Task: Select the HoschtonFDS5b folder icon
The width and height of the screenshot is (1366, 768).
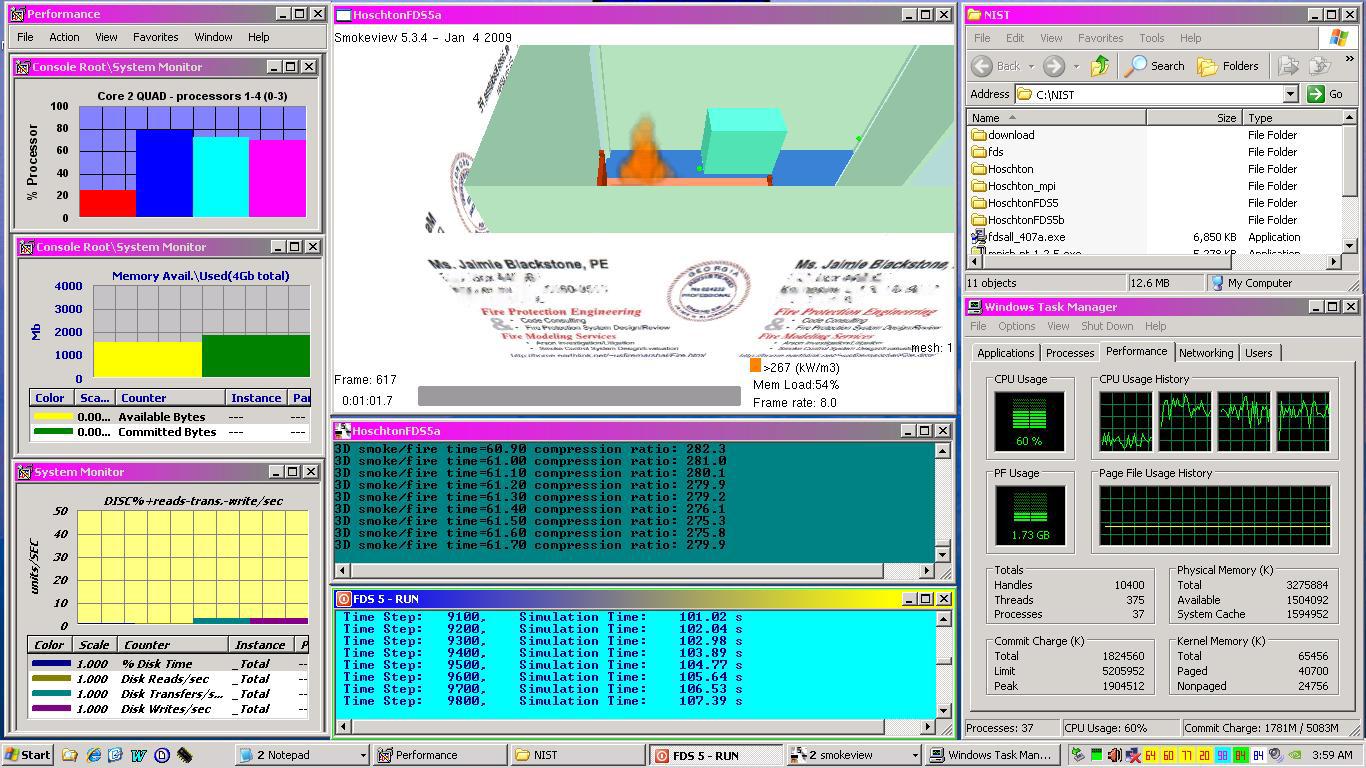Action: (979, 220)
